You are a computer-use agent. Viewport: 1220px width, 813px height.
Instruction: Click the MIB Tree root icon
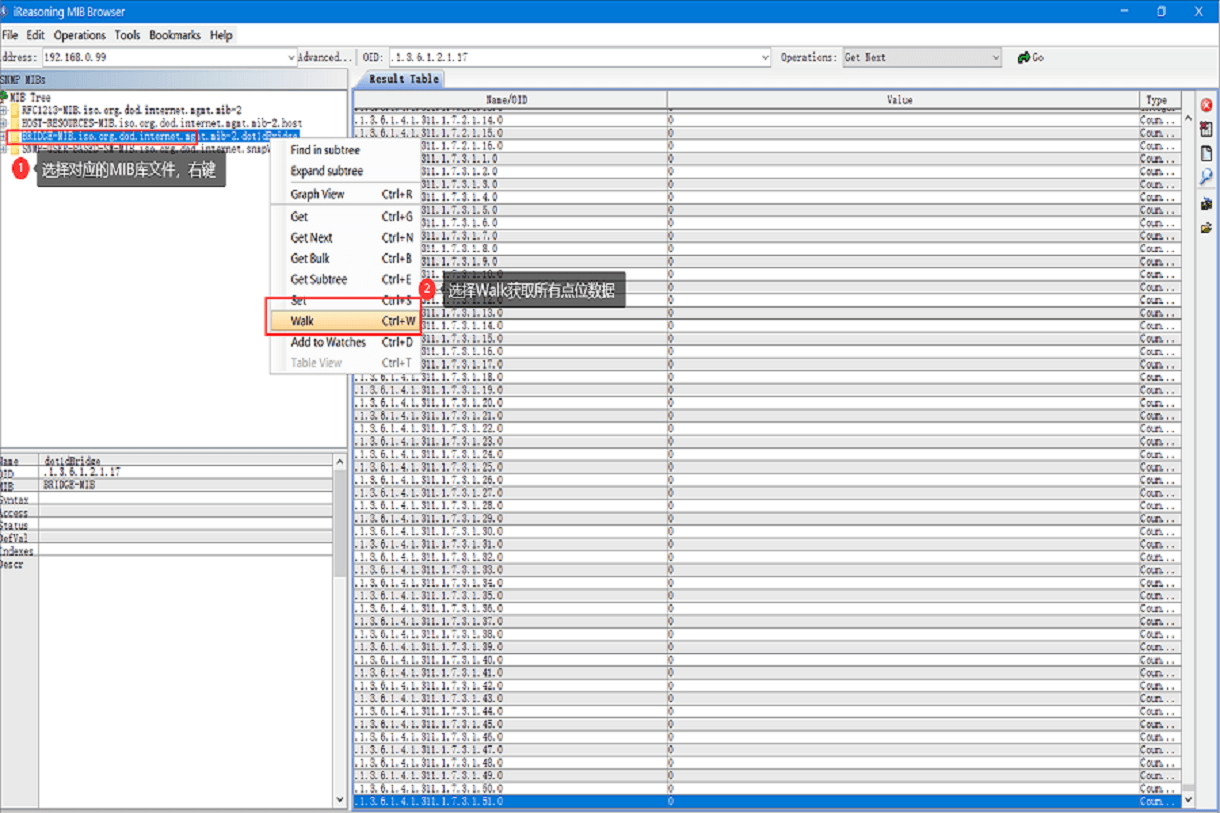pos(5,97)
